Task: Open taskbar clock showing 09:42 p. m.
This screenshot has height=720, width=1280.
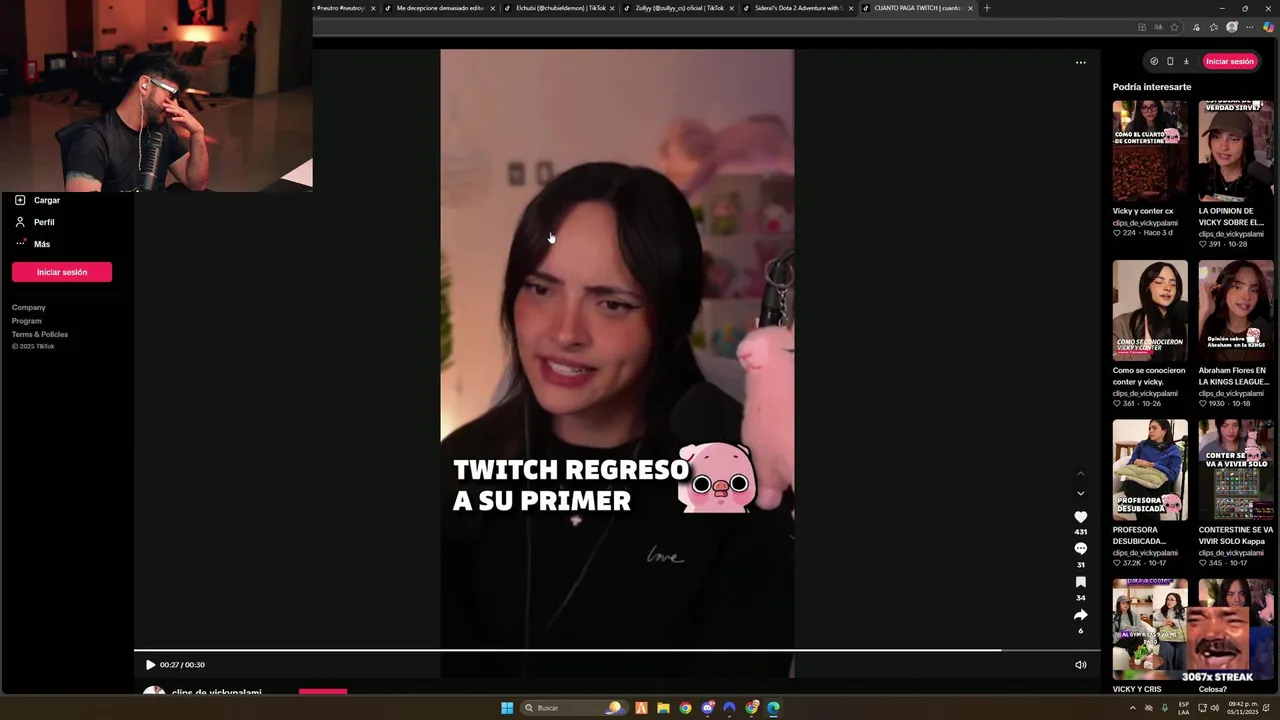Action: click(1242, 708)
